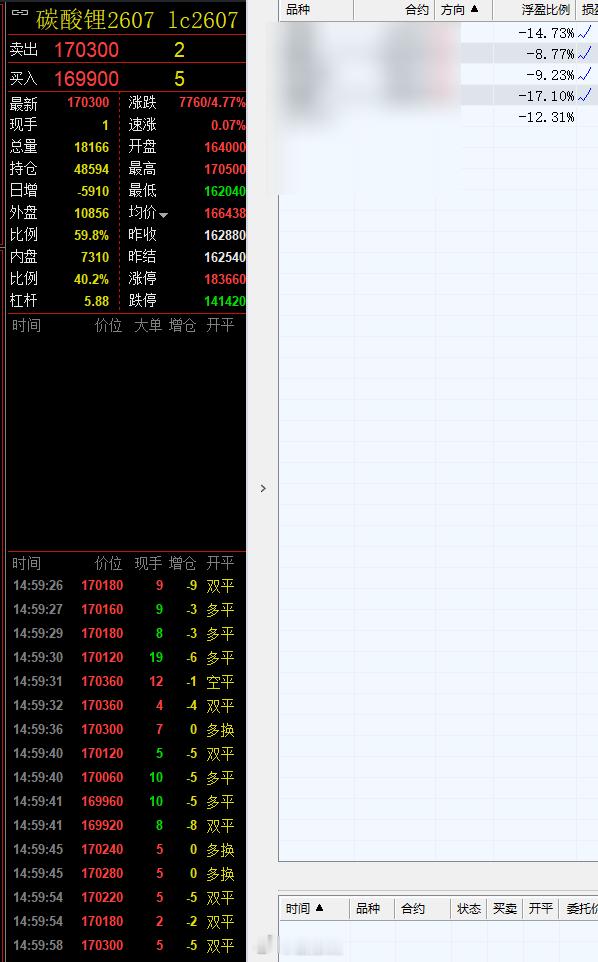The height and width of the screenshot is (962, 598).
Task: Expand the side panel with the > arrow
Action: tap(263, 488)
